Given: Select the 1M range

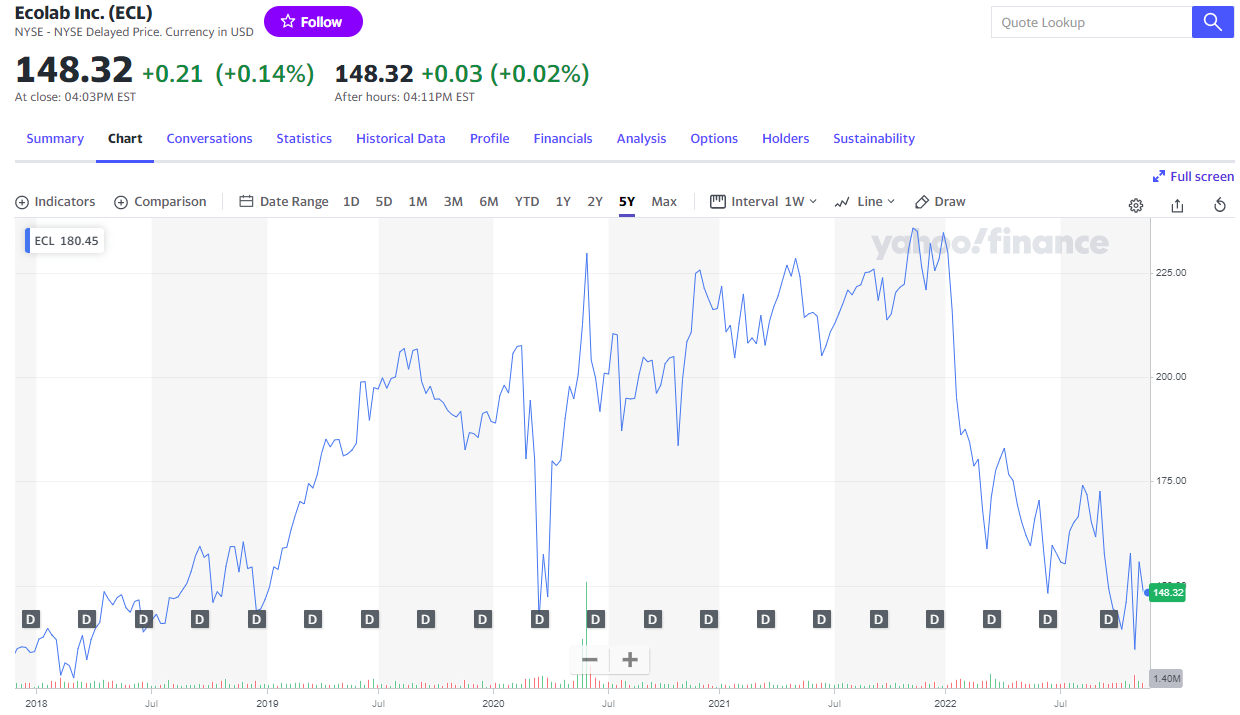Looking at the screenshot, I should (x=418, y=202).
